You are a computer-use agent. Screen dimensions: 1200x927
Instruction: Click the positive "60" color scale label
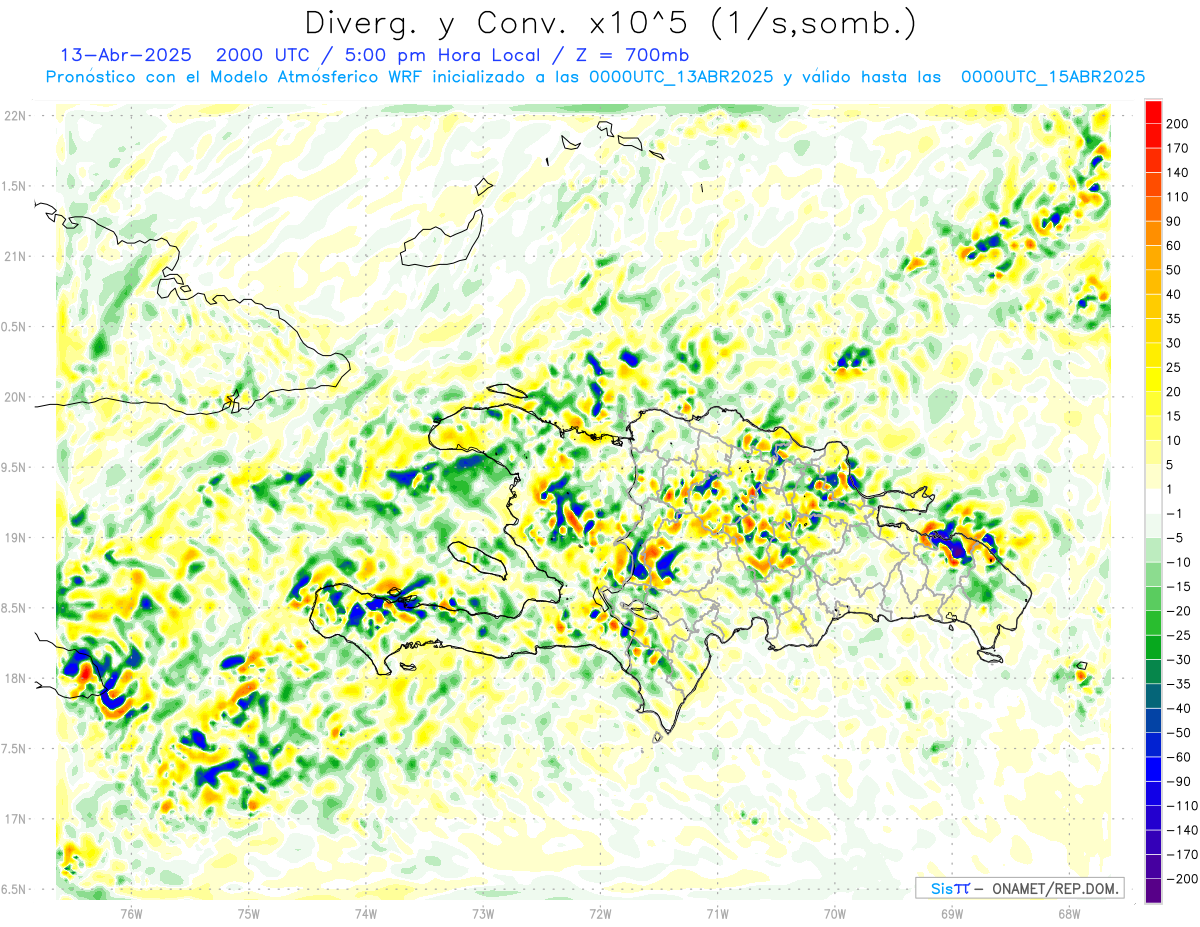1175,246
